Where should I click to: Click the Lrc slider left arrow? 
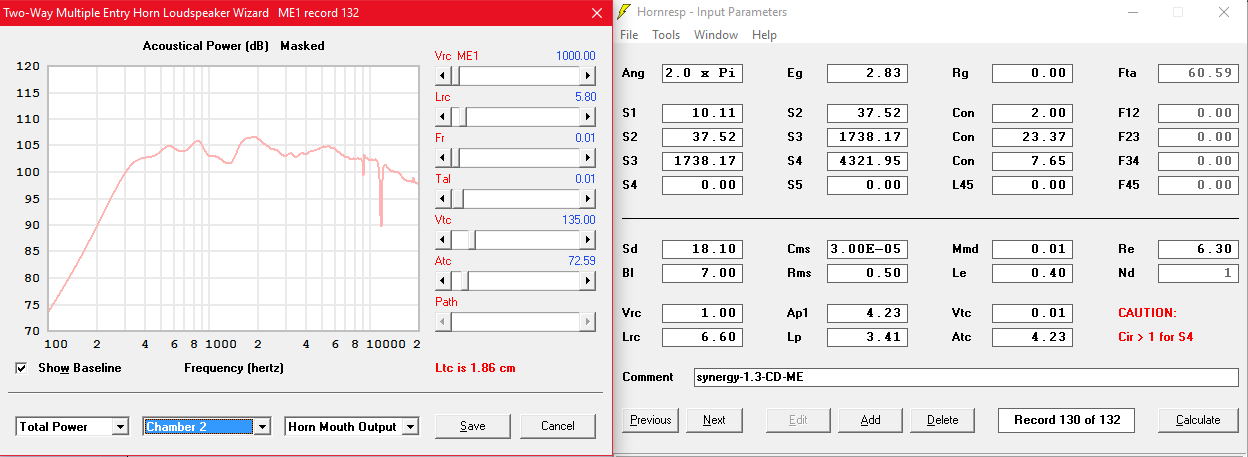pos(444,117)
